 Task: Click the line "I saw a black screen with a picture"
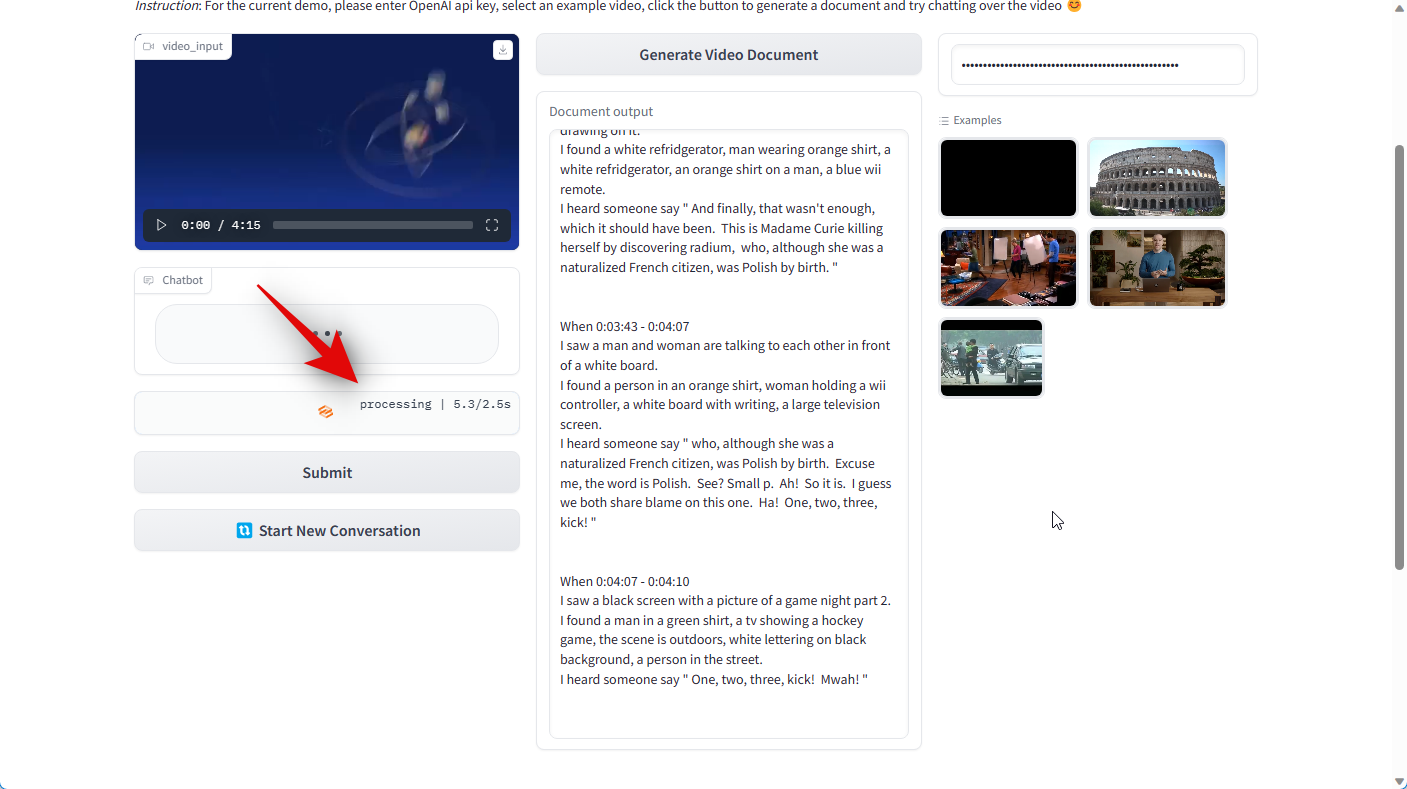pos(725,601)
